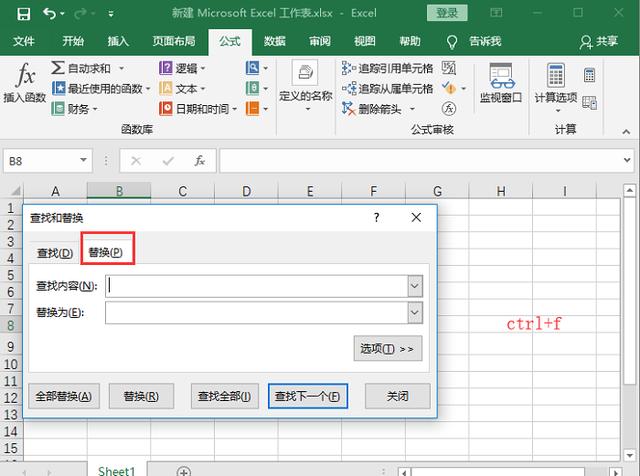Click Remove Arrows (删除箭头)
Screen dimensions: 640x476
371,109
